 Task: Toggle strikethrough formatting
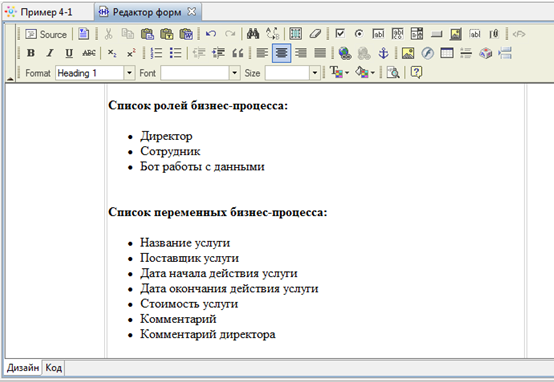[x=89, y=53]
